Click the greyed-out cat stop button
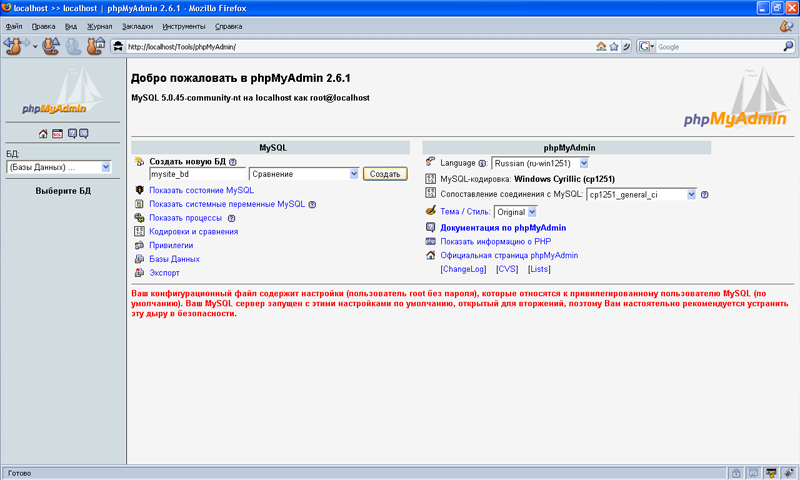800x480 pixels. tap(73, 46)
